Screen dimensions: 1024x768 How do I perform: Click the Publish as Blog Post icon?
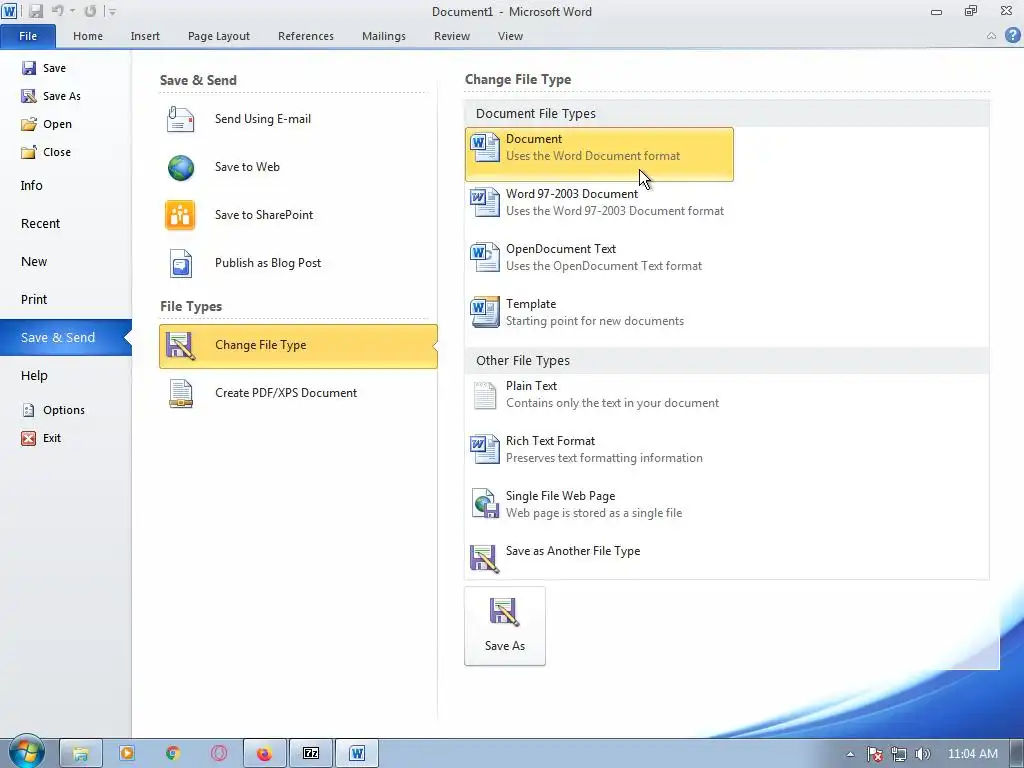pos(180,263)
